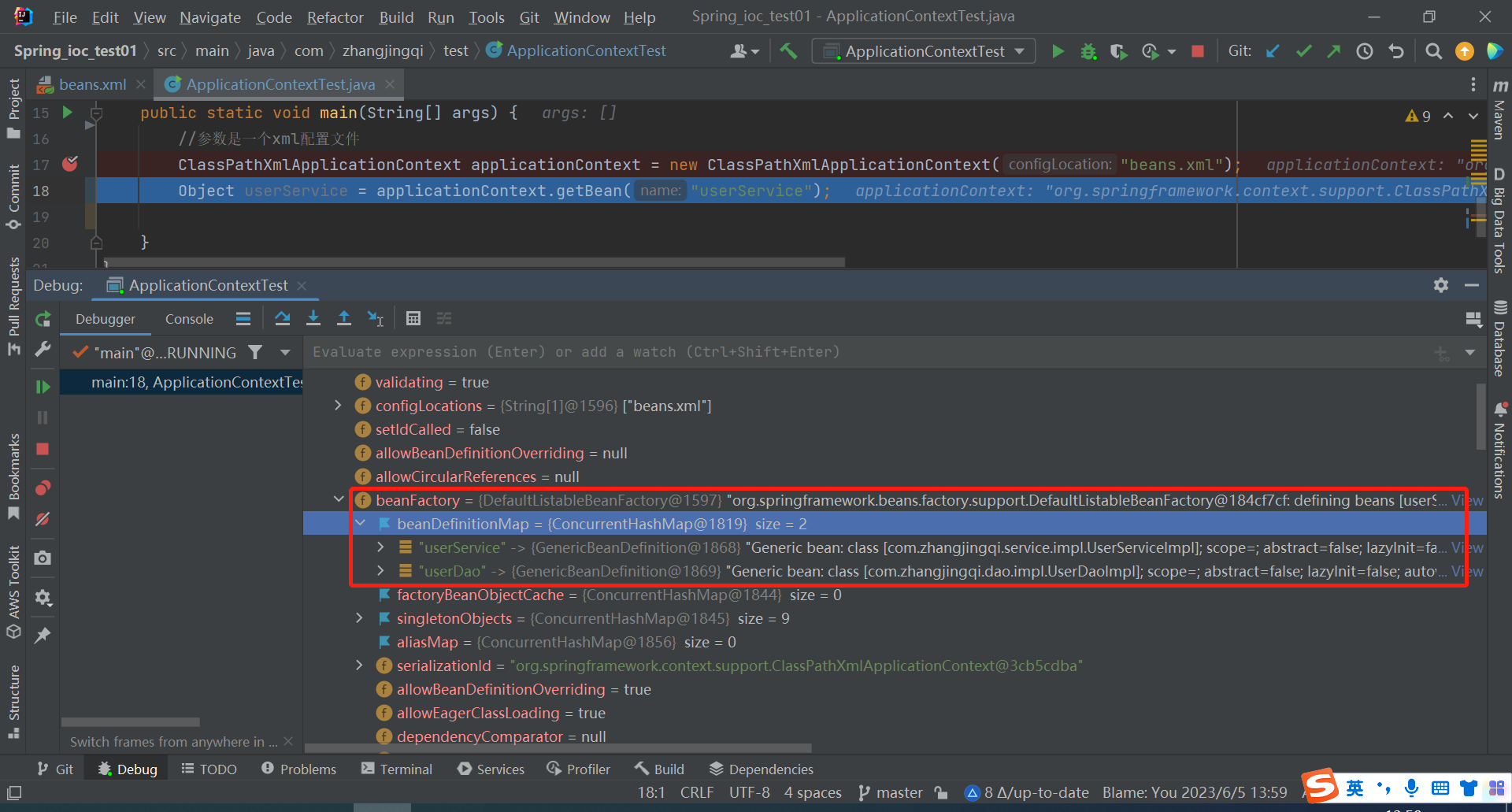Click run gutter arrow at line 15
Viewport: 1512px width, 812px height.
pyautogui.click(x=68, y=113)
